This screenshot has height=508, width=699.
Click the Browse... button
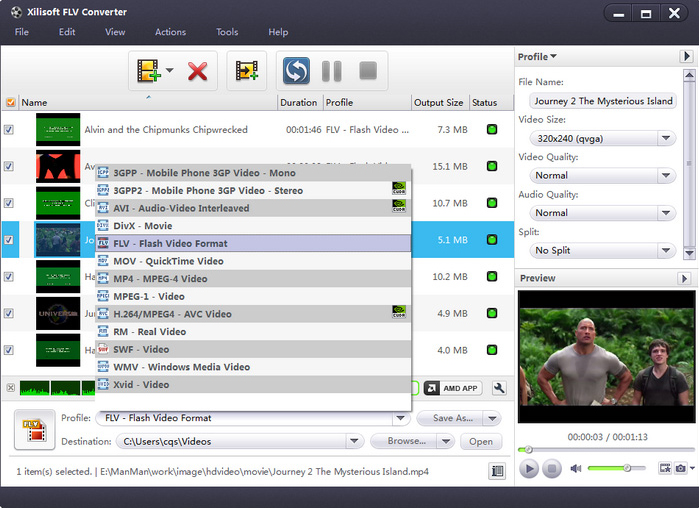pos(406,441)
